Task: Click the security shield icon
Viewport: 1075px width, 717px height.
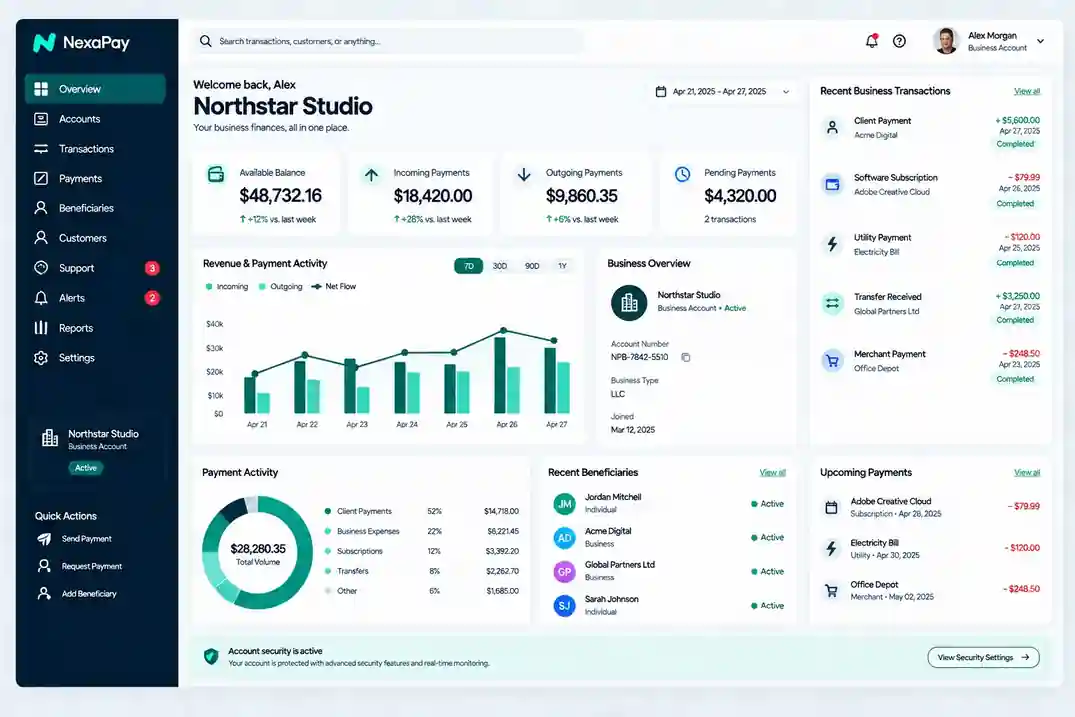Action: coord(211,657)
